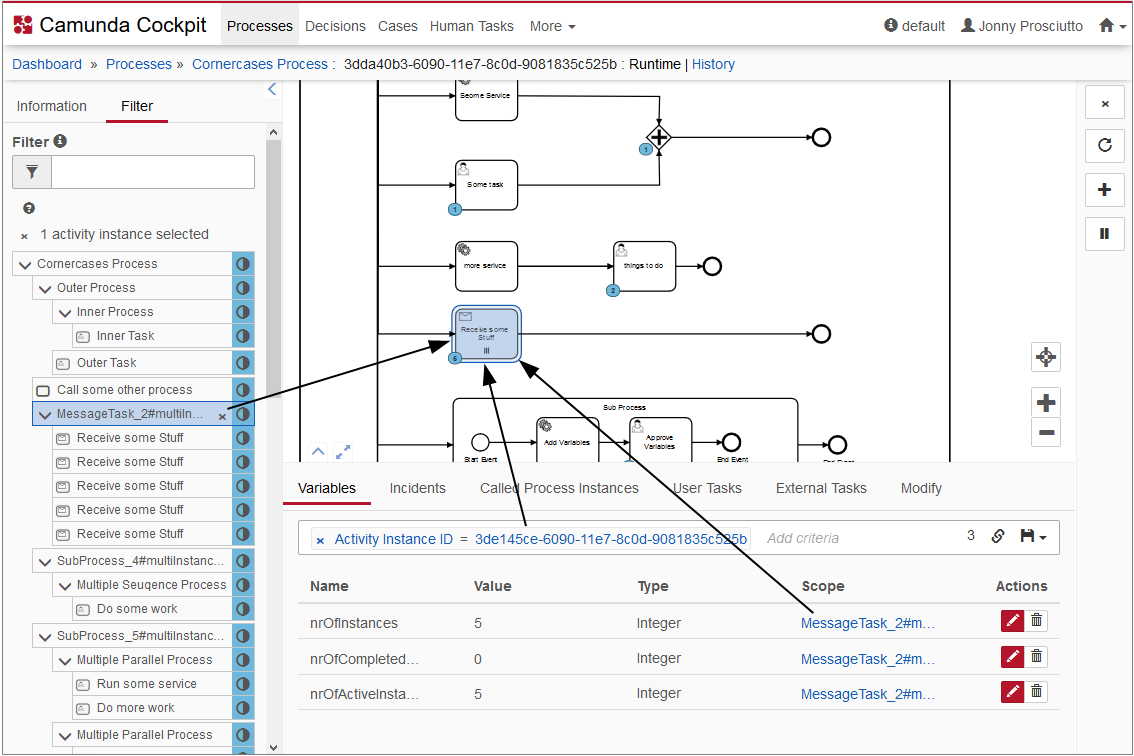The height and width of the screenshot is (756, 1134).
Task: Delete the nrOfActiveInstances variable
Action: pos(1036,691)
